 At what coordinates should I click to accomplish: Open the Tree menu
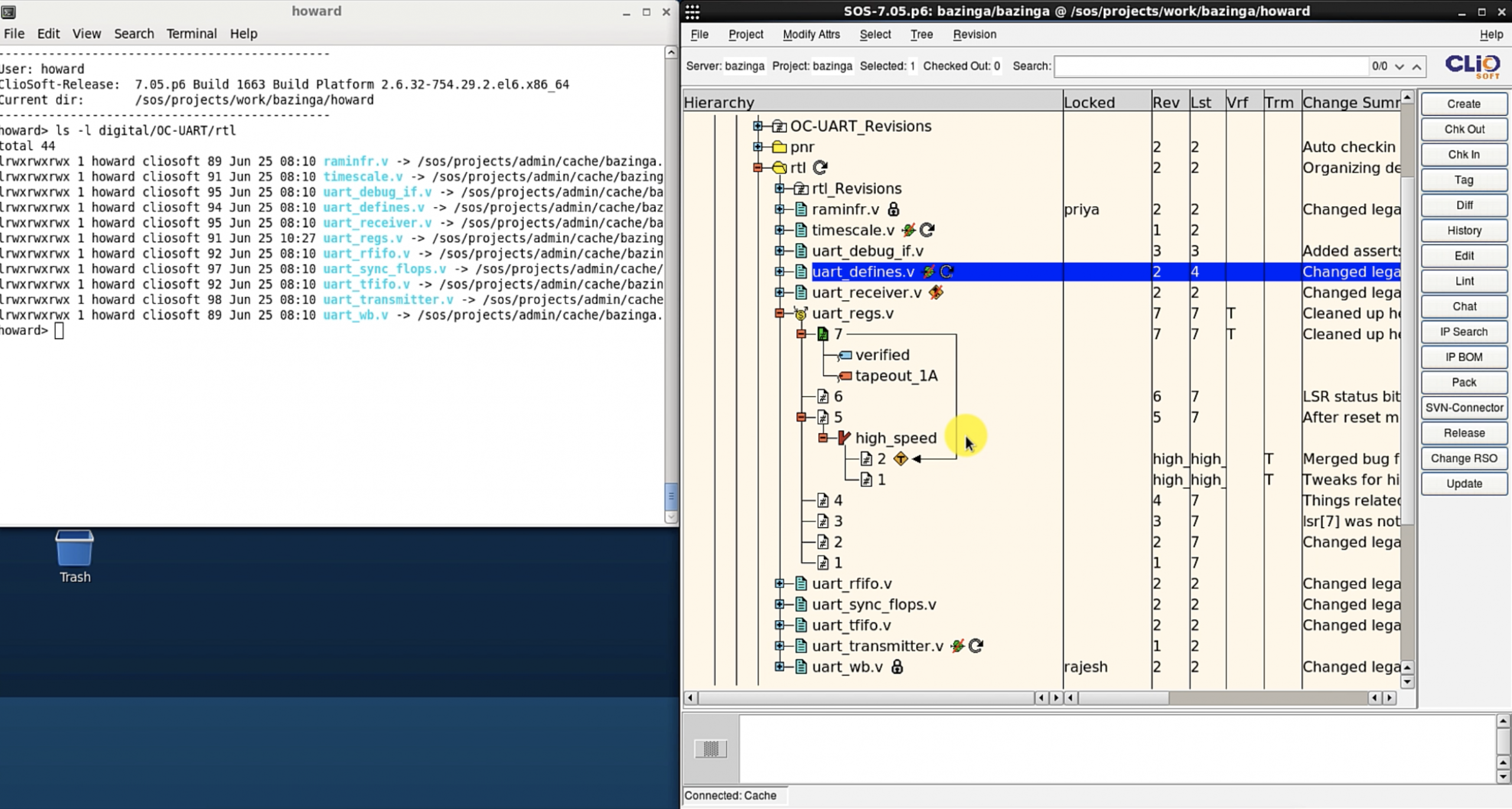(x=921, y=34)
